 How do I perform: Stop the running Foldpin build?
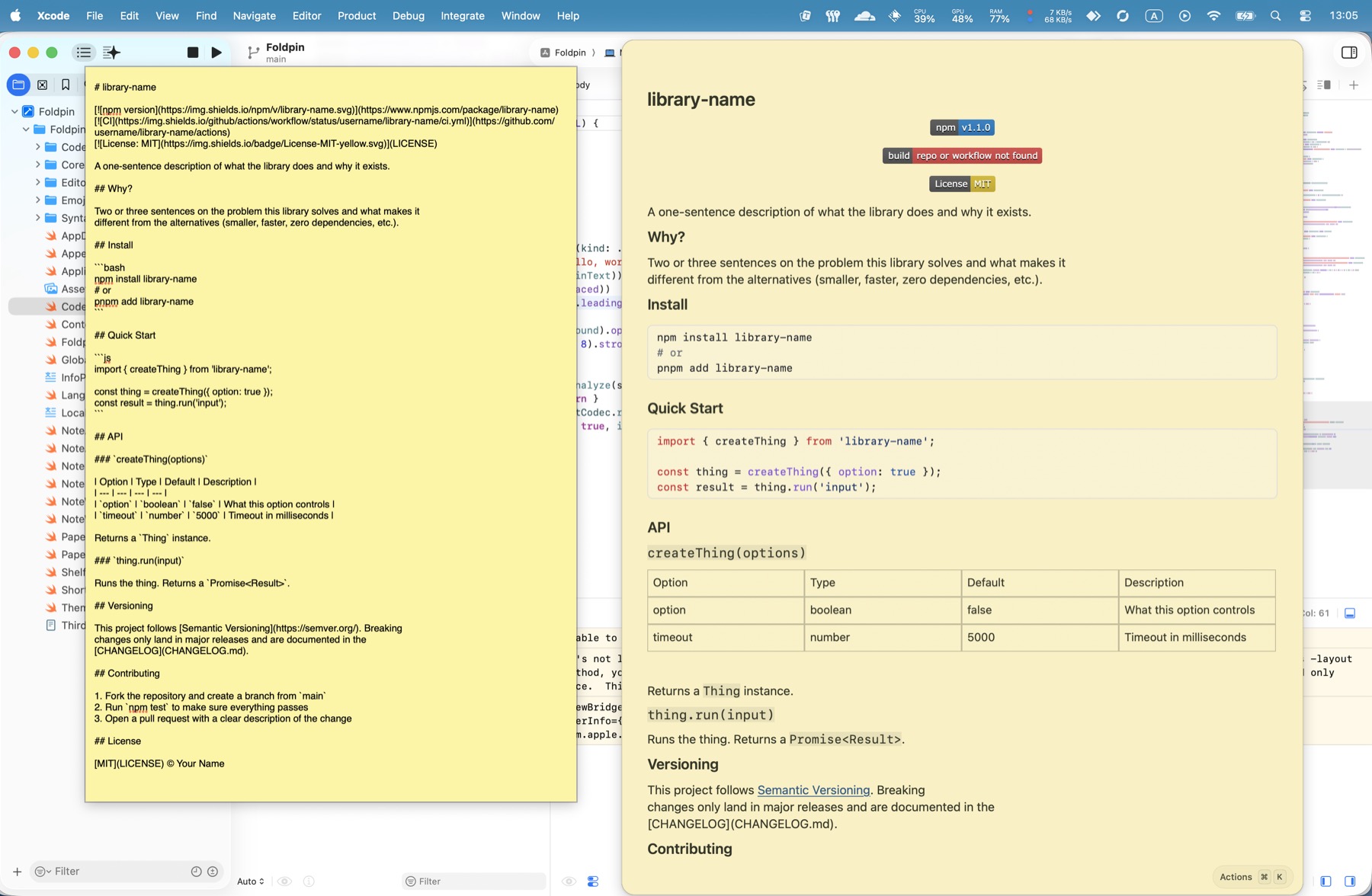193,53
